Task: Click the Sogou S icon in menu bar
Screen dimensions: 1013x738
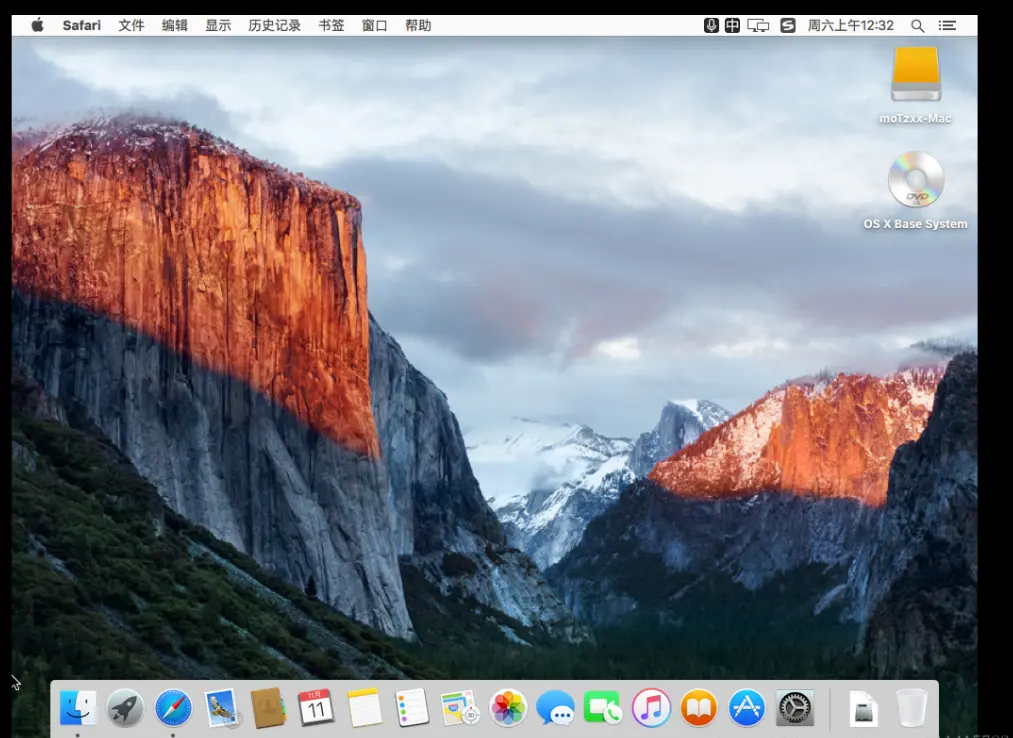Action: click(x=788, y=25)
